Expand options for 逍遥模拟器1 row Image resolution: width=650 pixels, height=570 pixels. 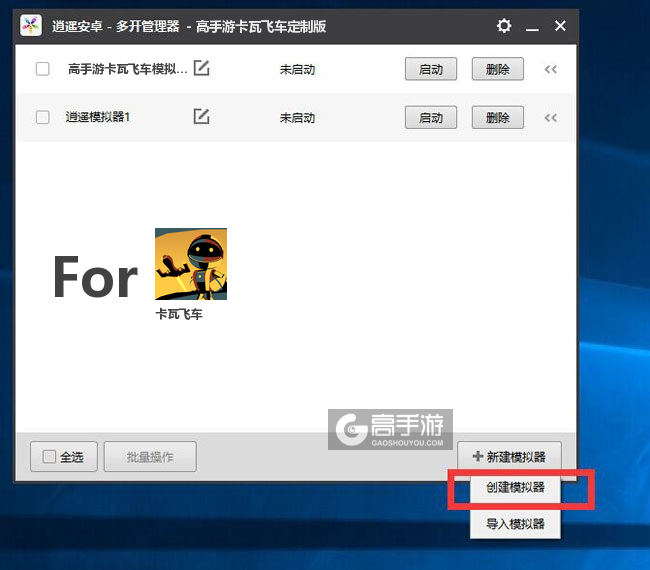(x=551, y=118)
